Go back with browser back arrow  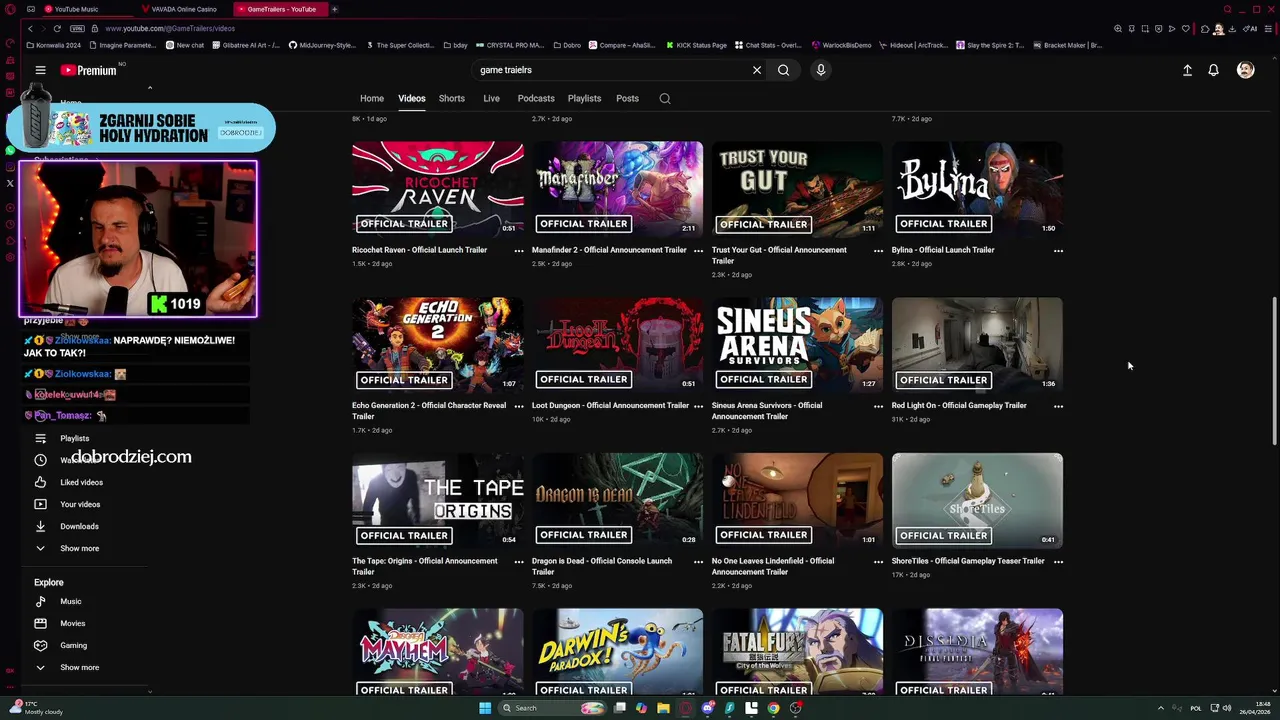(x=30, y=28)
